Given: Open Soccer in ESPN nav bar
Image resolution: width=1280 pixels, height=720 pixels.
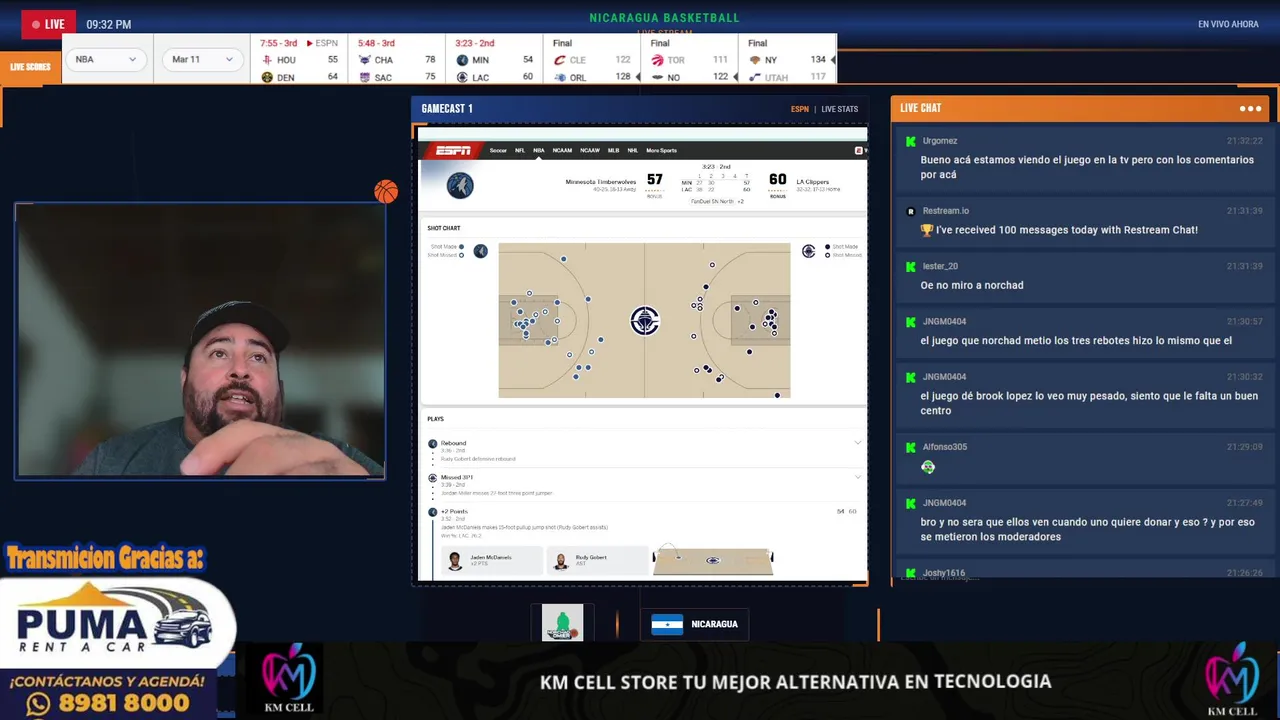Looking at the screenshot, I should (x=498, y=150).
